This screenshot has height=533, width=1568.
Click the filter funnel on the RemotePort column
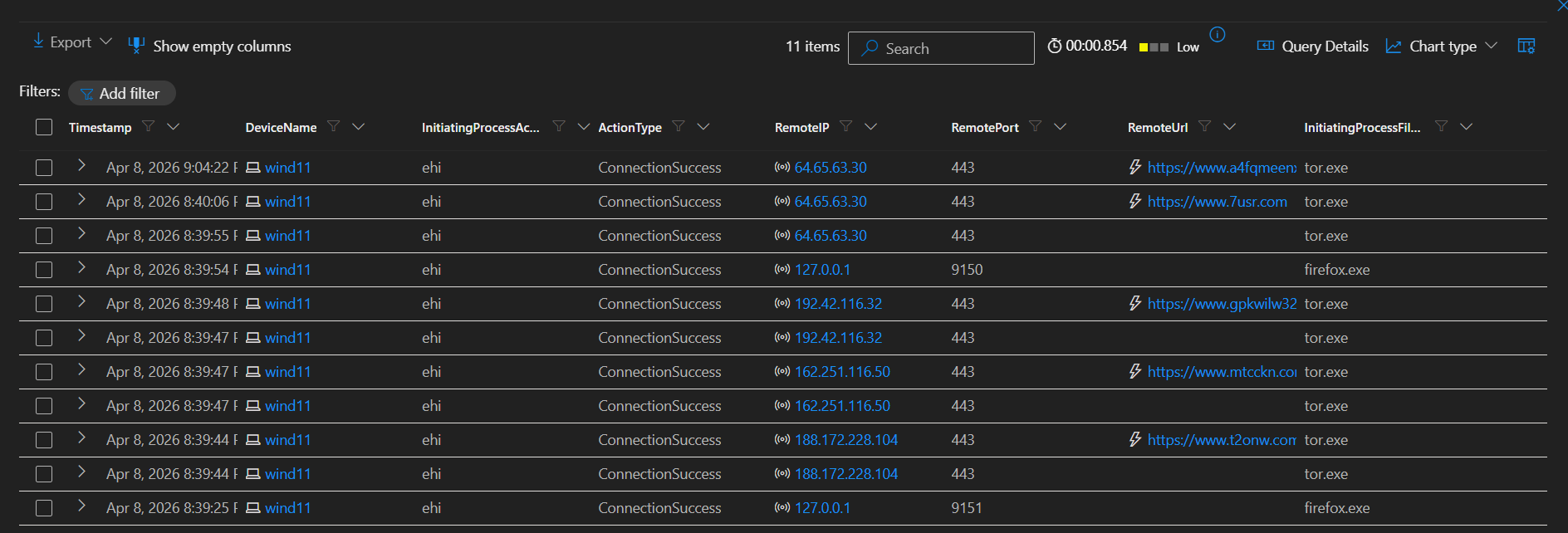[1036, 126]
